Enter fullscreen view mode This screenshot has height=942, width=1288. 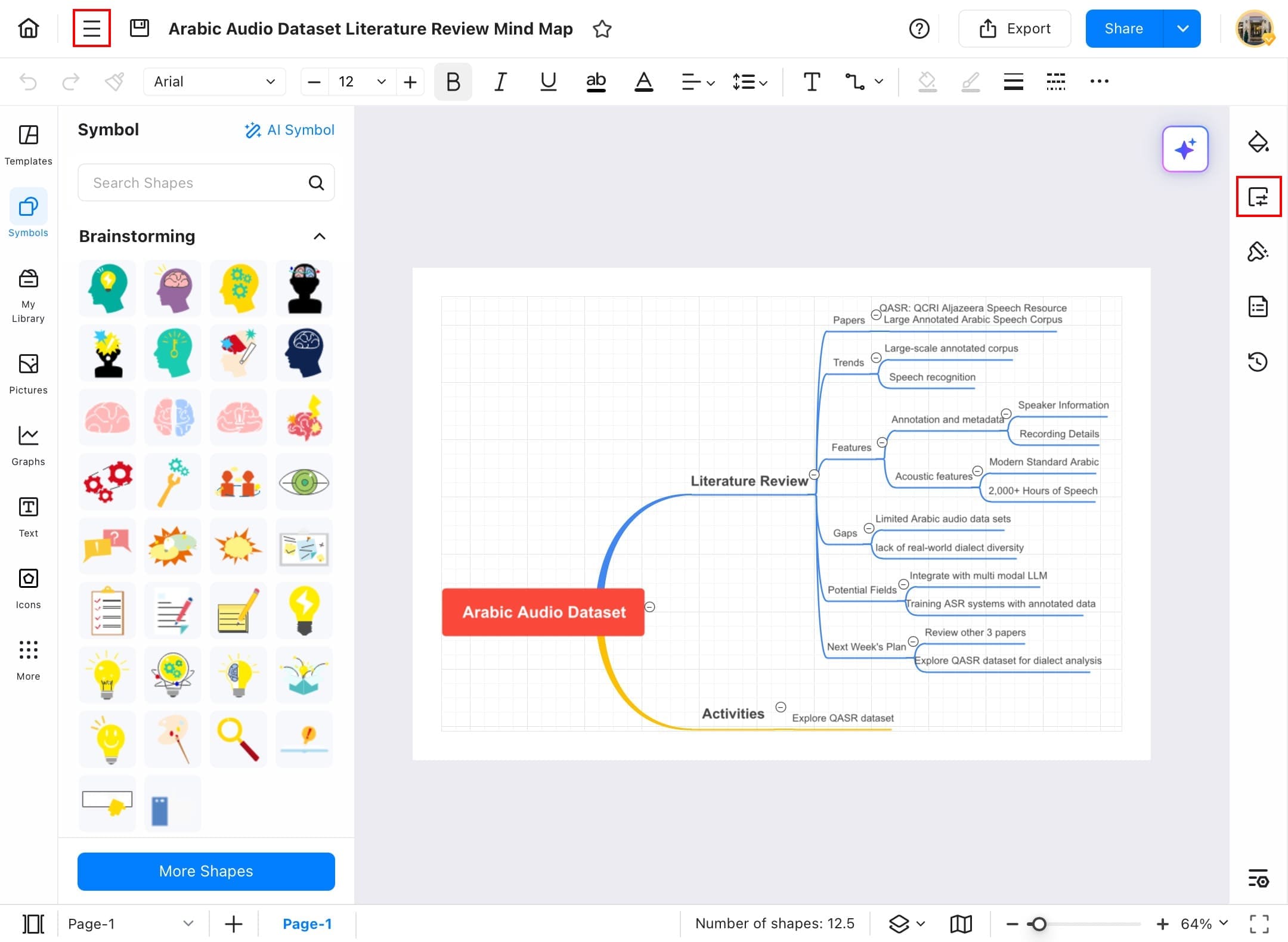[x=1259, y=924]
